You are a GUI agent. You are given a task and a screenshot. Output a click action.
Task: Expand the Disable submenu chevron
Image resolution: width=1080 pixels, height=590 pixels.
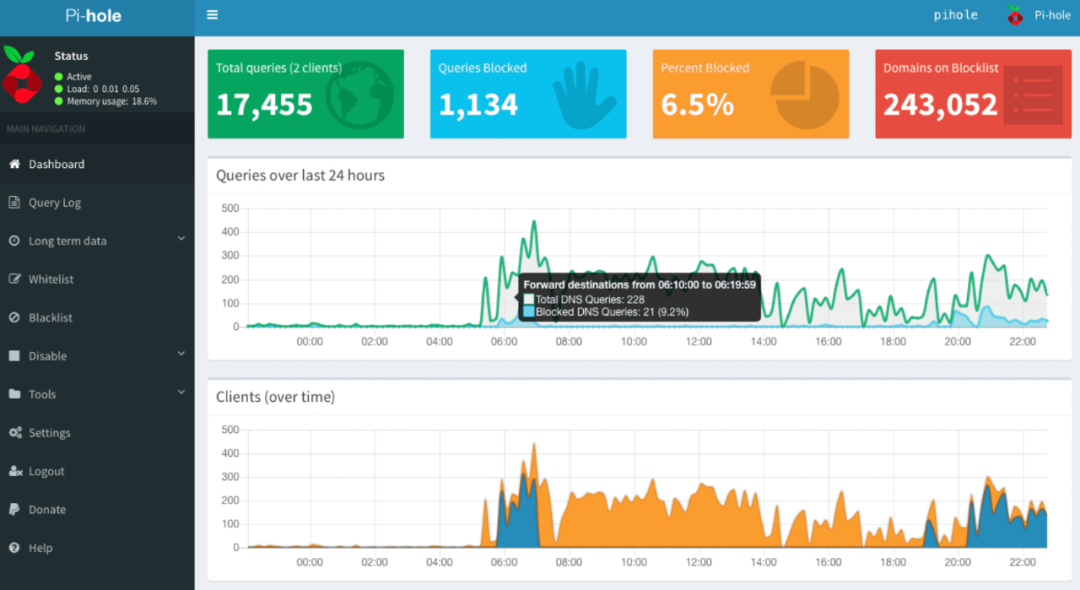click(x=181, y=354)
